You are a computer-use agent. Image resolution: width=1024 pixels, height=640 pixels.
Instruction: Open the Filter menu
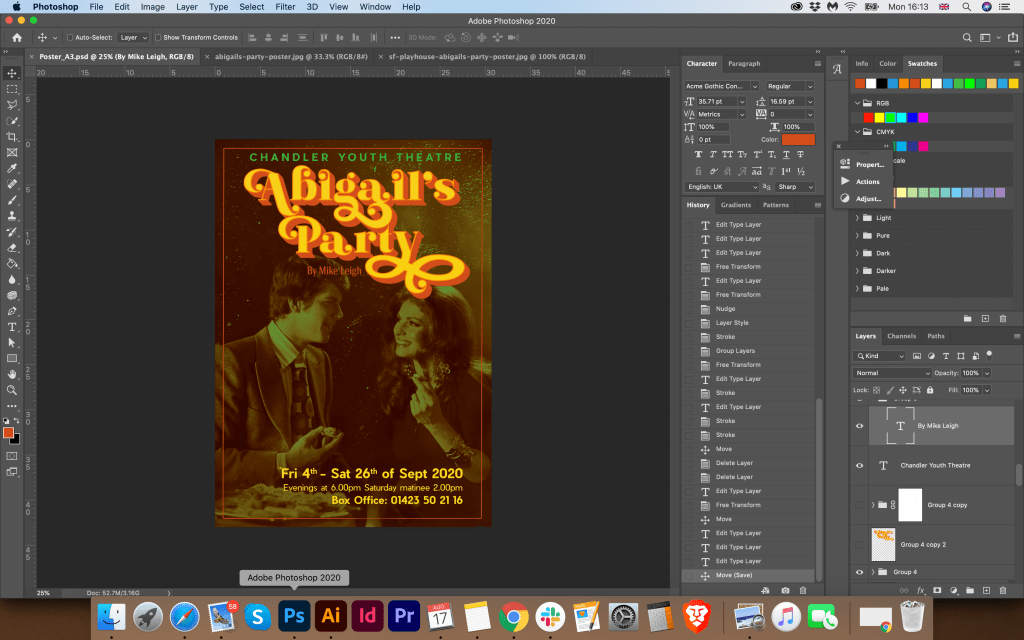pyautogui.click(x=285, y=7)
